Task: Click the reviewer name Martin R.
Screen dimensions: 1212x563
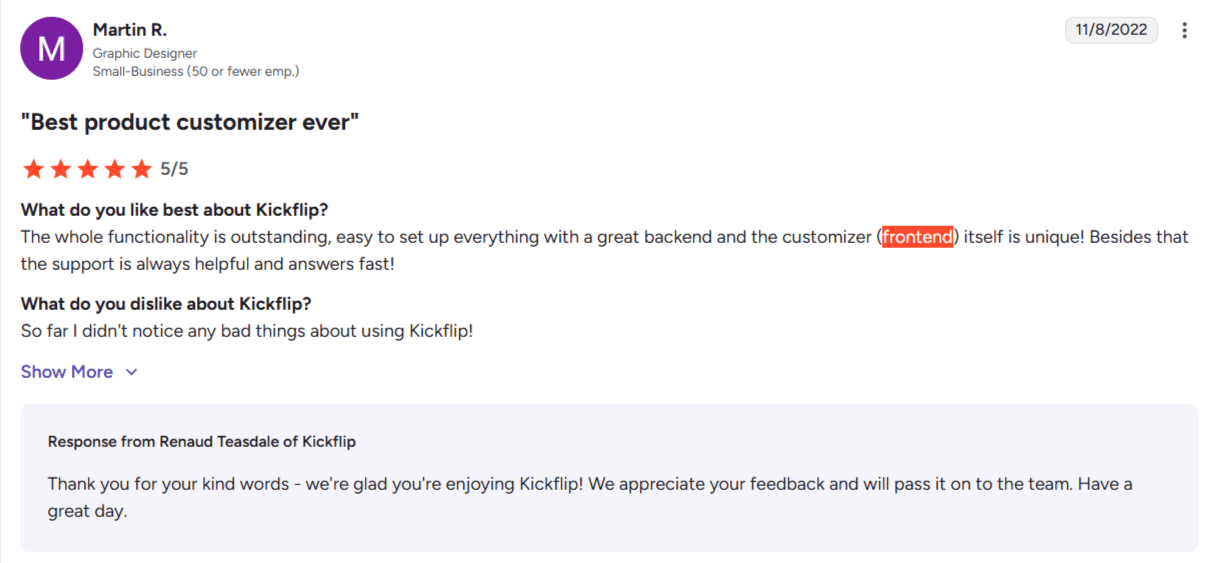Action: (129, 30)
